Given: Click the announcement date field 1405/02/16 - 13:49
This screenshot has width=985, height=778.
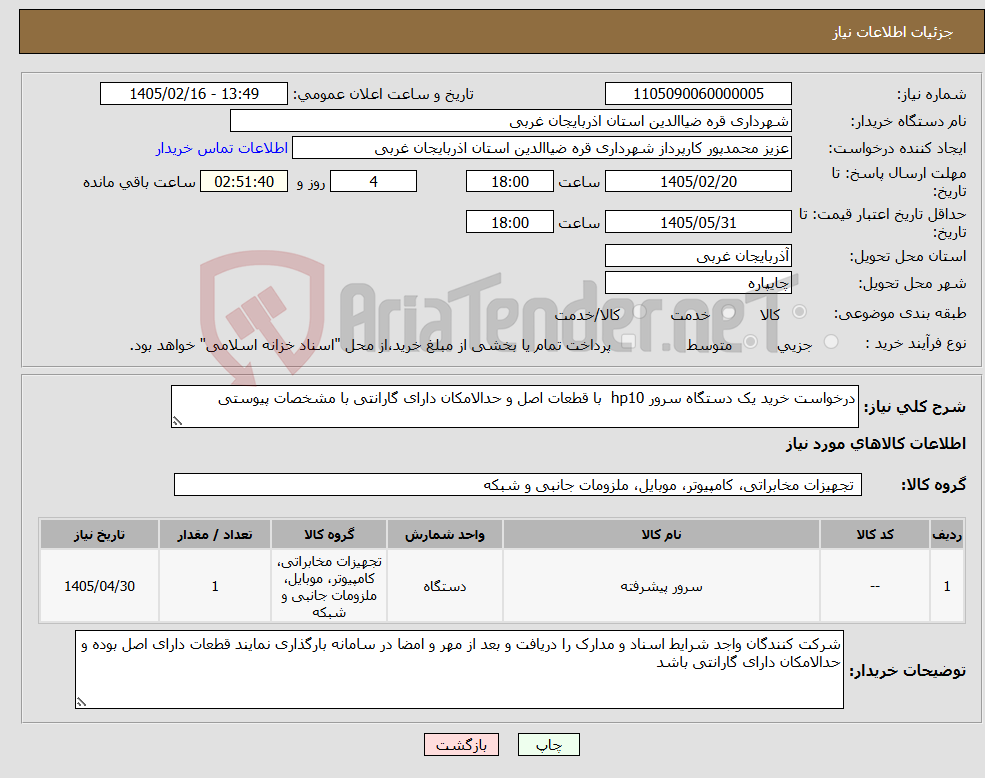Looking at the screenshot, I should (x=193, y=94).
